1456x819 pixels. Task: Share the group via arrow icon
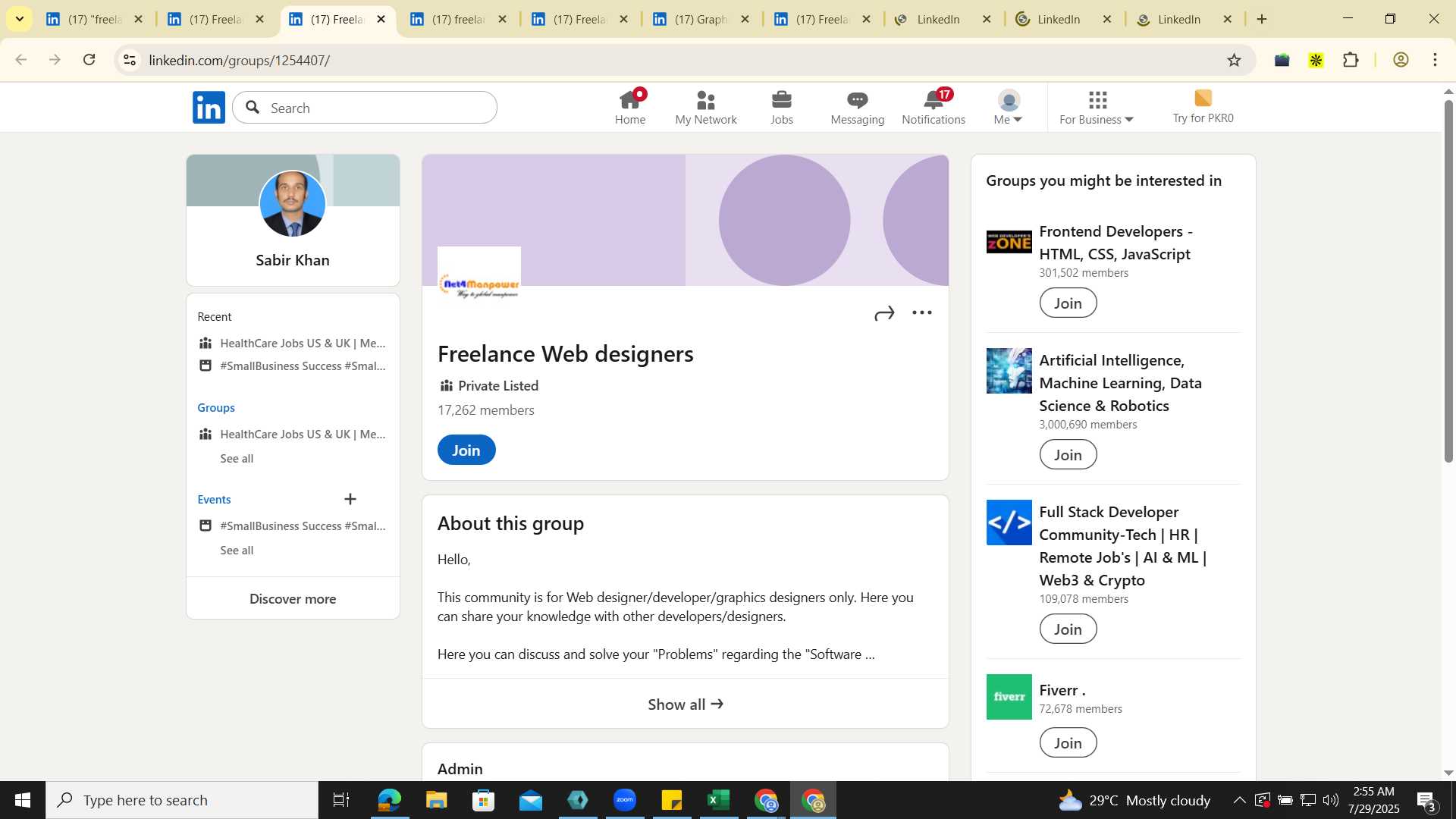(884, 313)
